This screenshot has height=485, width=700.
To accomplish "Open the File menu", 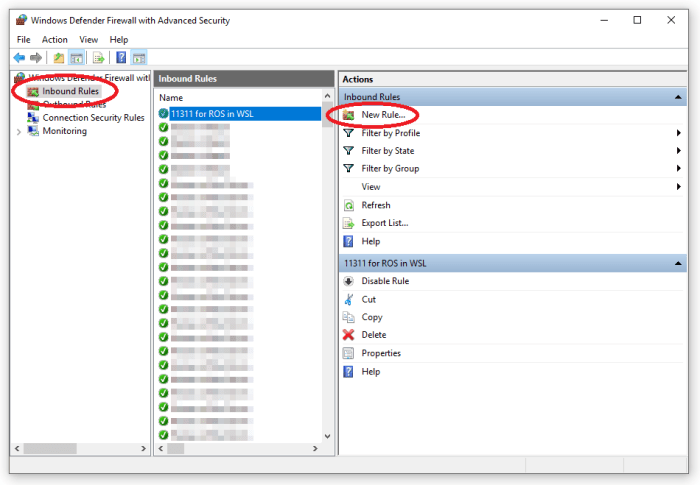I will 23,39.
